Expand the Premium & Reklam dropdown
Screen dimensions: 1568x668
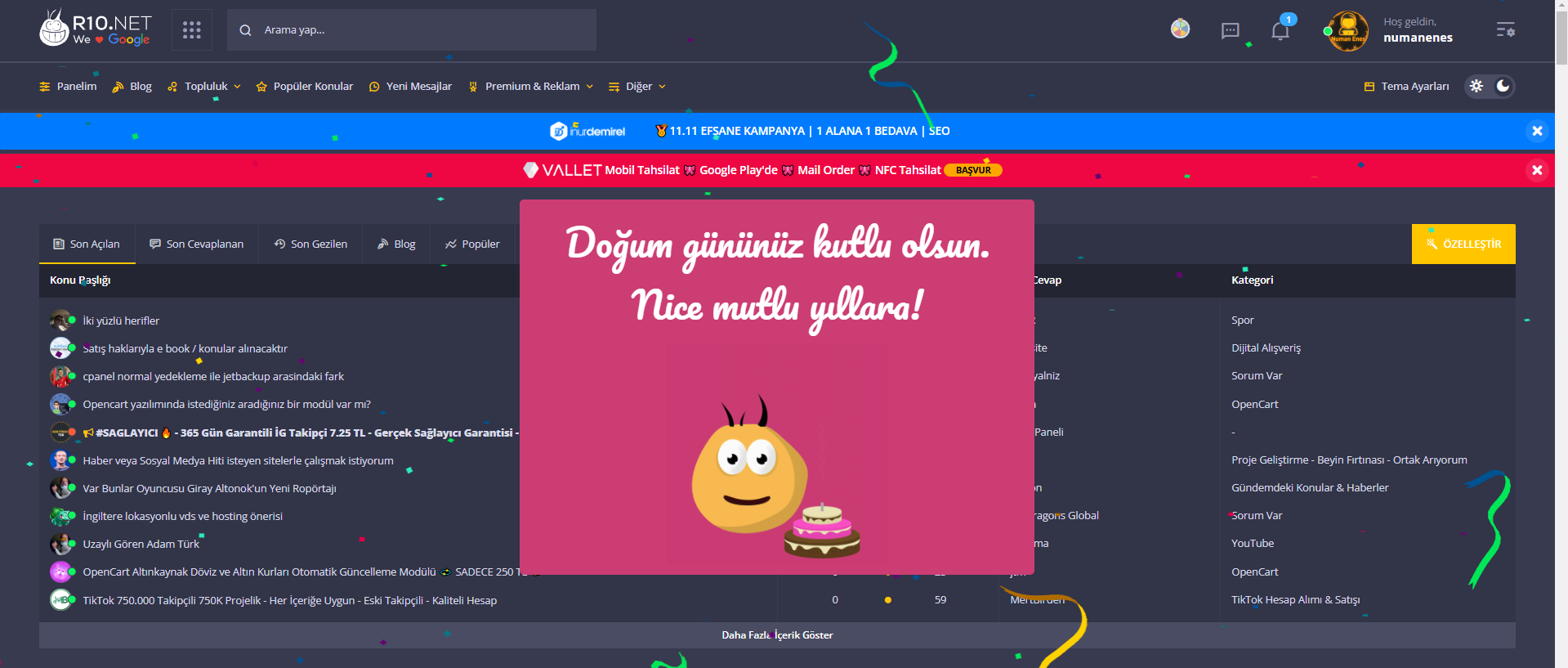pyautogui.click(x=530, y=86)
